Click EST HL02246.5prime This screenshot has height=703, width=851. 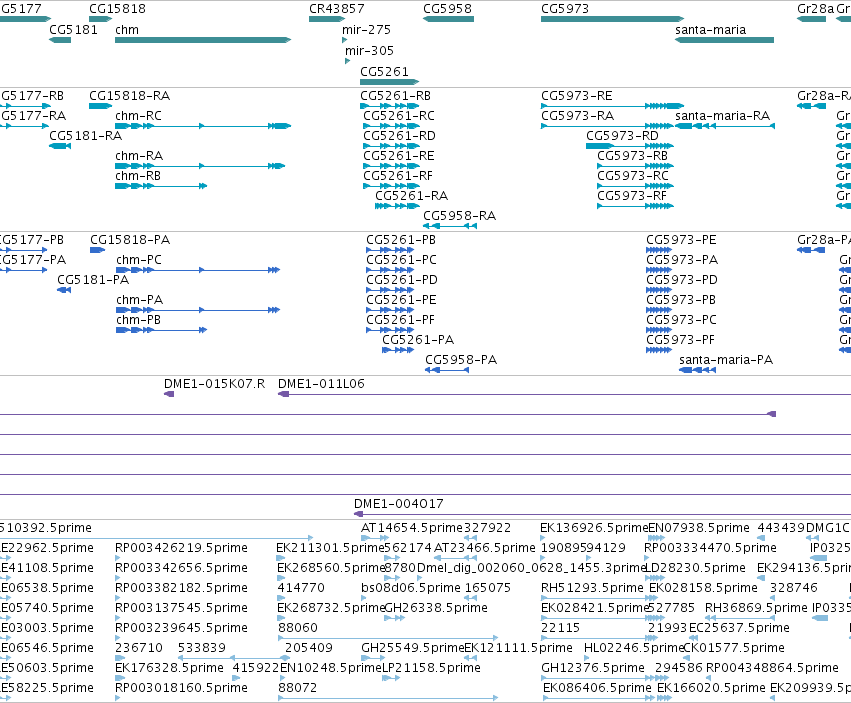pyautogui.click(x=633, y=648)
